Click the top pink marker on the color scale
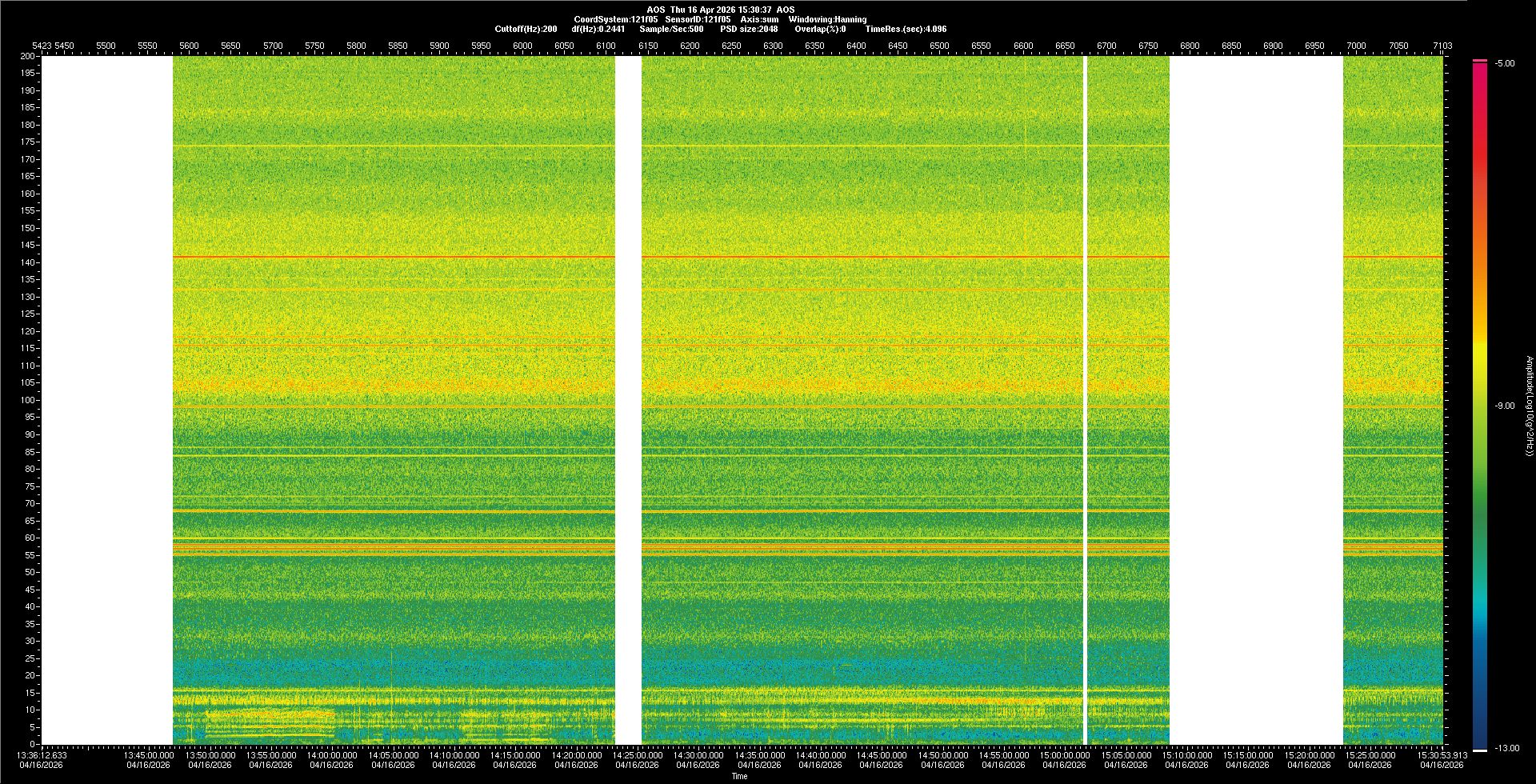1536x784 pixels. 1480,61
